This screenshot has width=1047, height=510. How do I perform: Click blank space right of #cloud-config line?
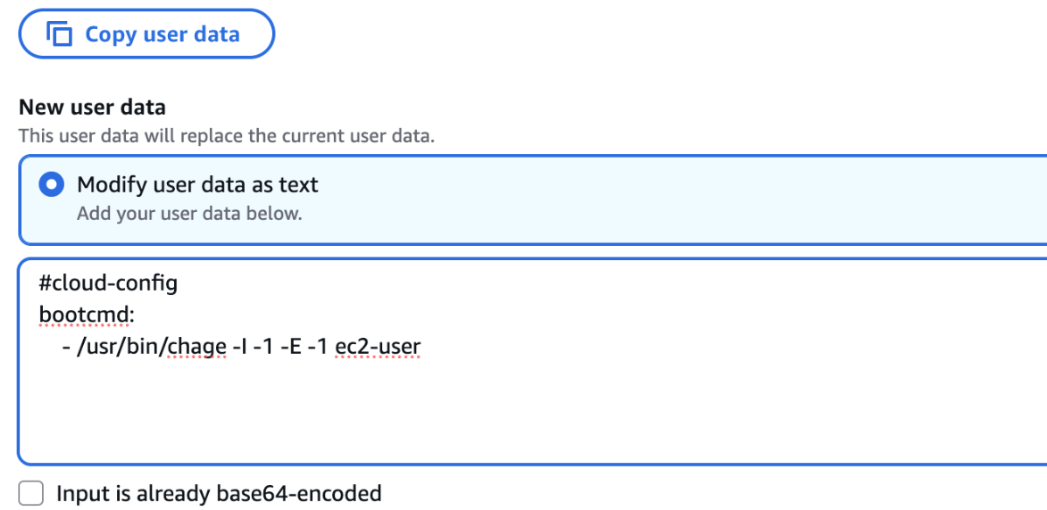pos(600,283)
